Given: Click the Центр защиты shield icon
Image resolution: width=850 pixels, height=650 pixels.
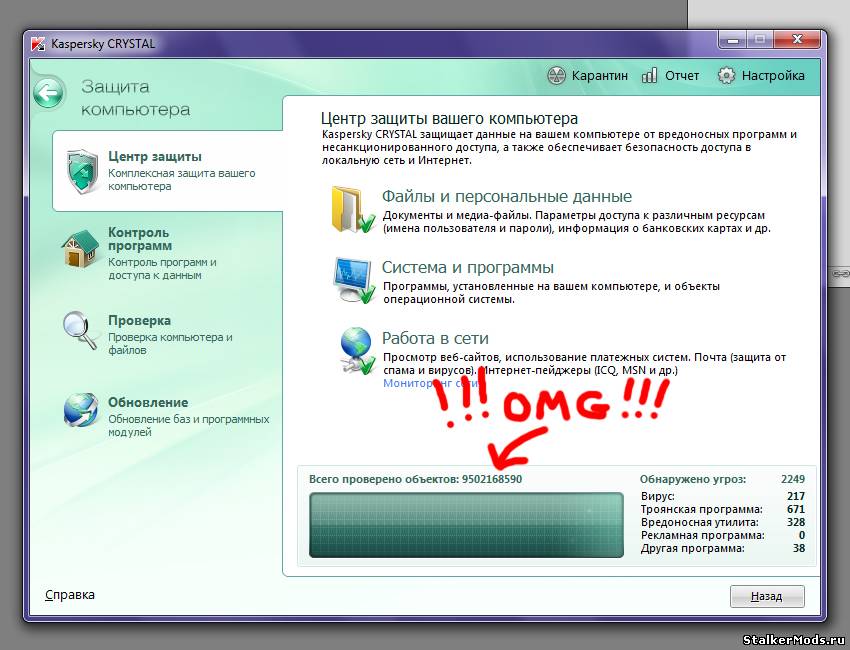Looking at the screenshot, I should 82,171.
